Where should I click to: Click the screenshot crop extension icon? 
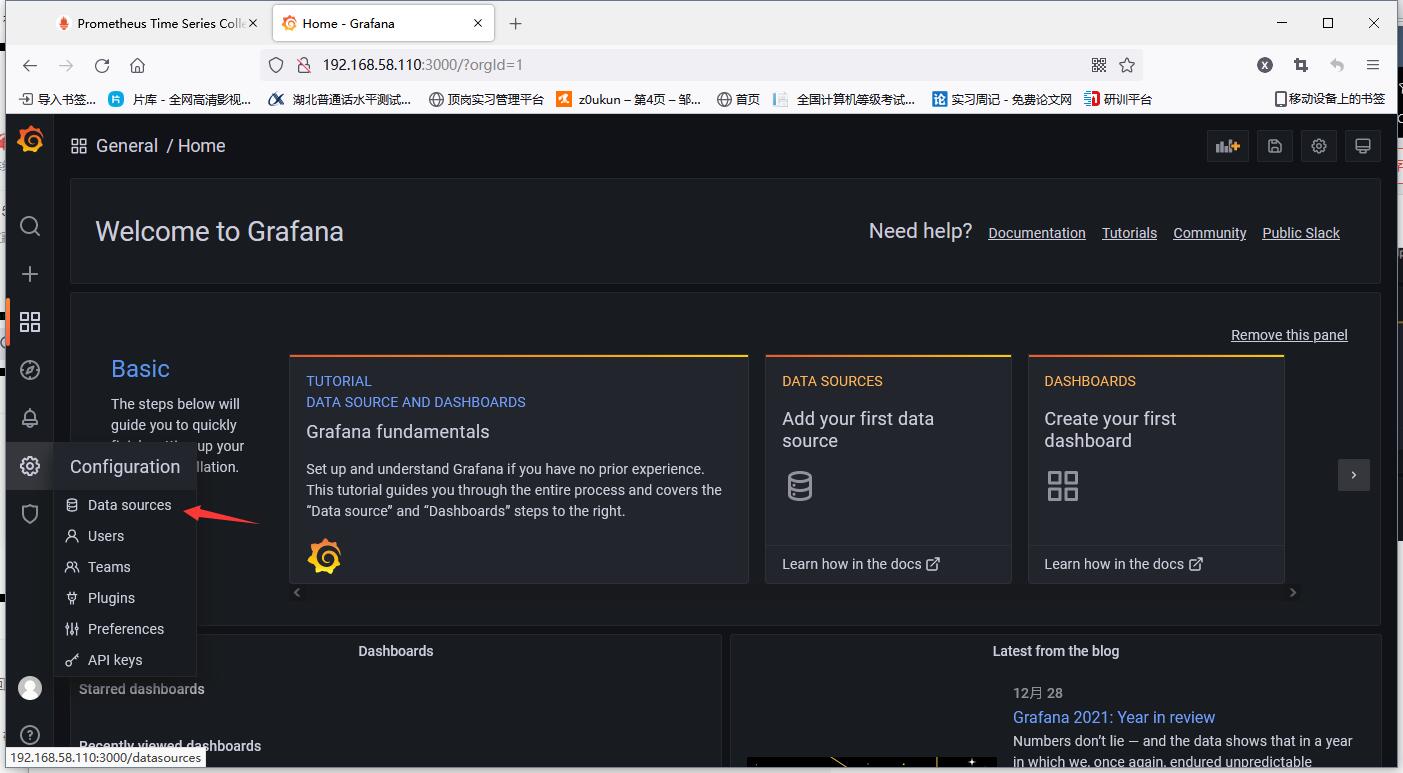pos(1301,65)
